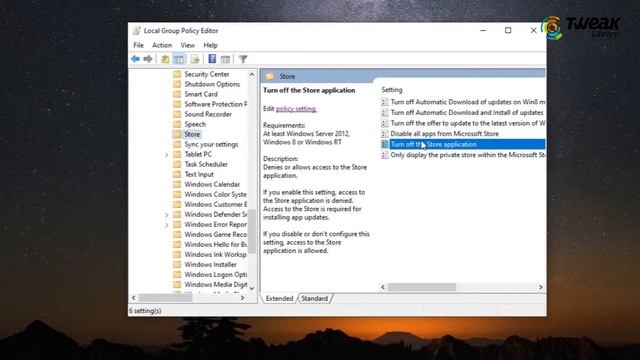This screenshot has height=360, width=640.
Task: Select Software Protection Platform folder
Action: point(216,104)
